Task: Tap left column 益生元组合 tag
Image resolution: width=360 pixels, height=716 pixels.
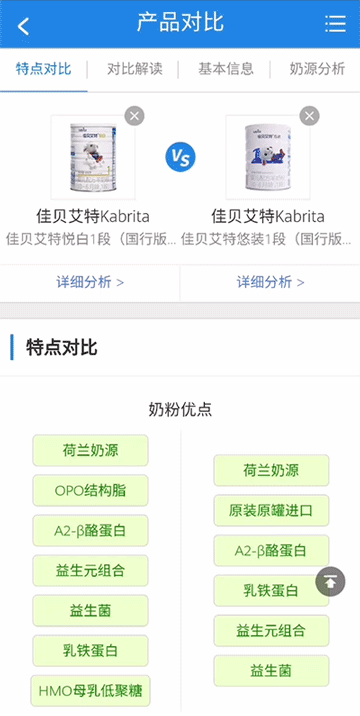Action: click(x=90, y=570)
